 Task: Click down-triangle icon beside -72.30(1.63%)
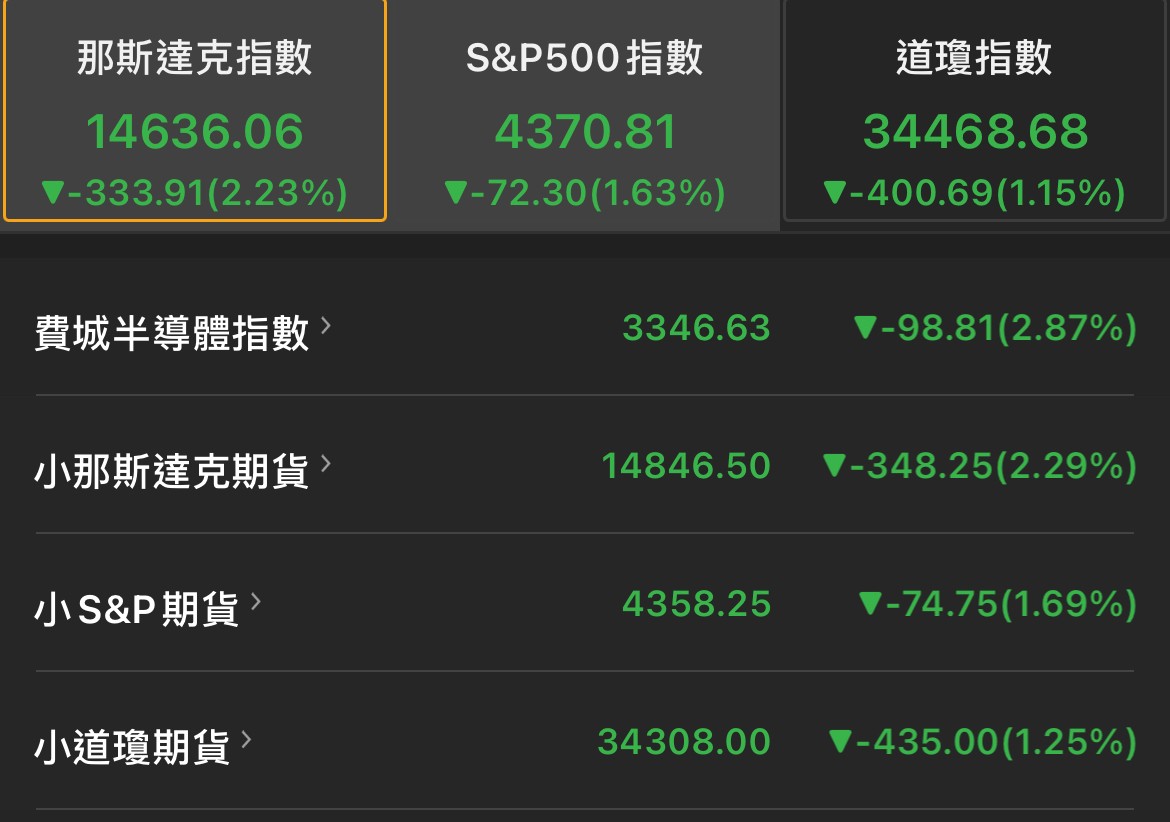(455, 192)
